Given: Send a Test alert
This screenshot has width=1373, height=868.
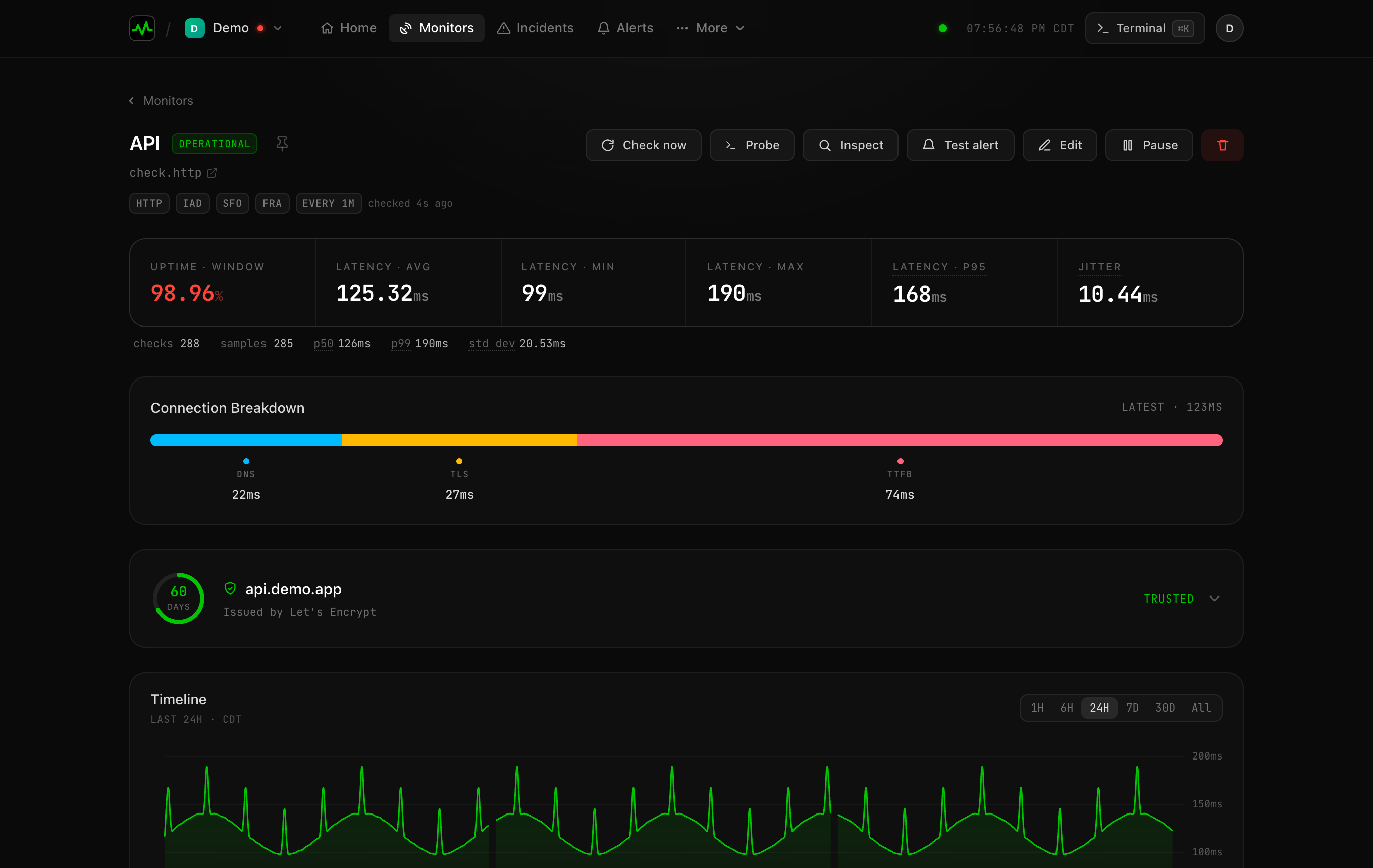Looking at the screenshot, I should tap(960, 145).
